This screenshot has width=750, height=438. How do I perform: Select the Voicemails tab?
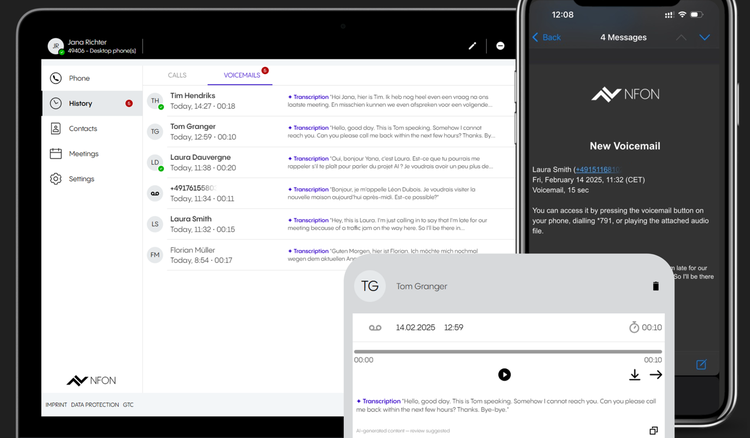[242, 75]
